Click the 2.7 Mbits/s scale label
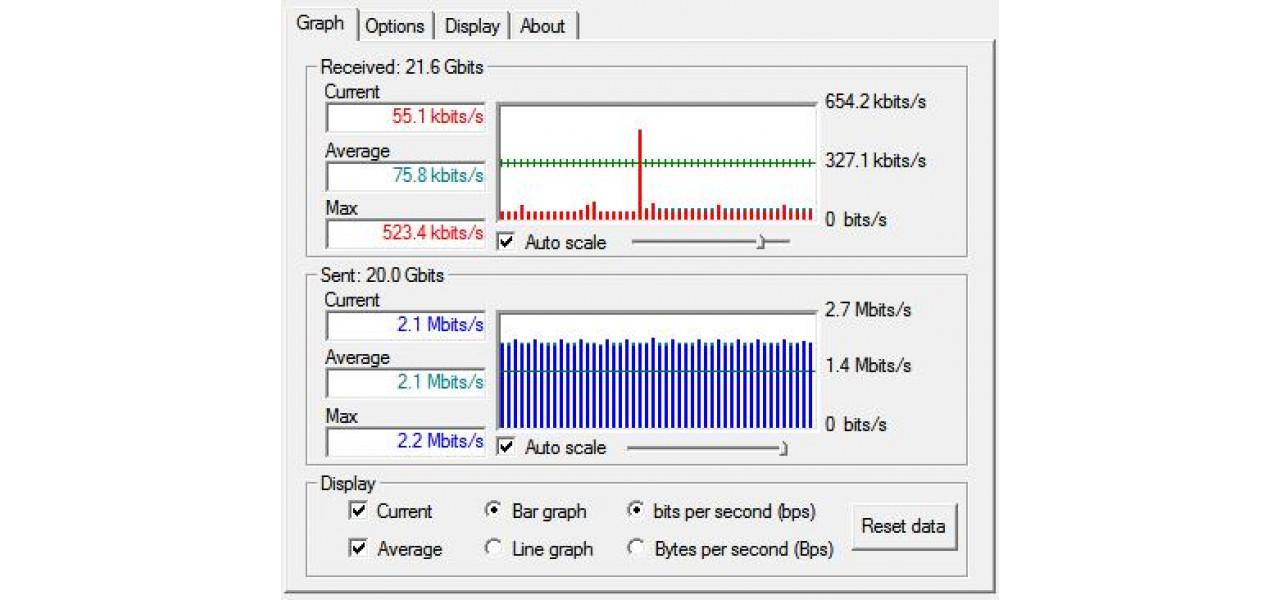This screenshot has height=600, width=1280. pyautogui.click(x=868, y=309)
